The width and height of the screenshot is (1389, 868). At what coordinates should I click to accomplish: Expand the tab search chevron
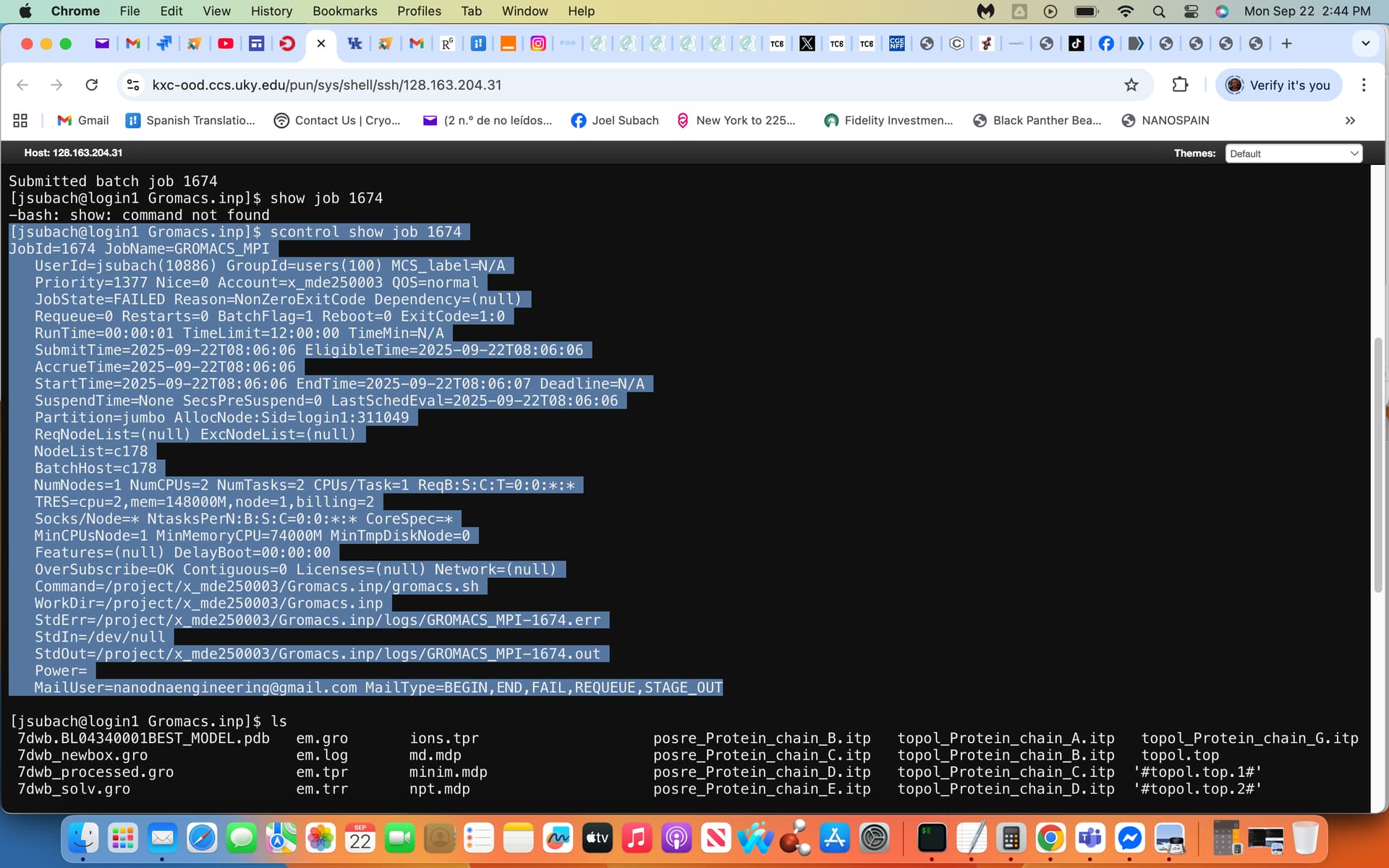[1365, 43]
